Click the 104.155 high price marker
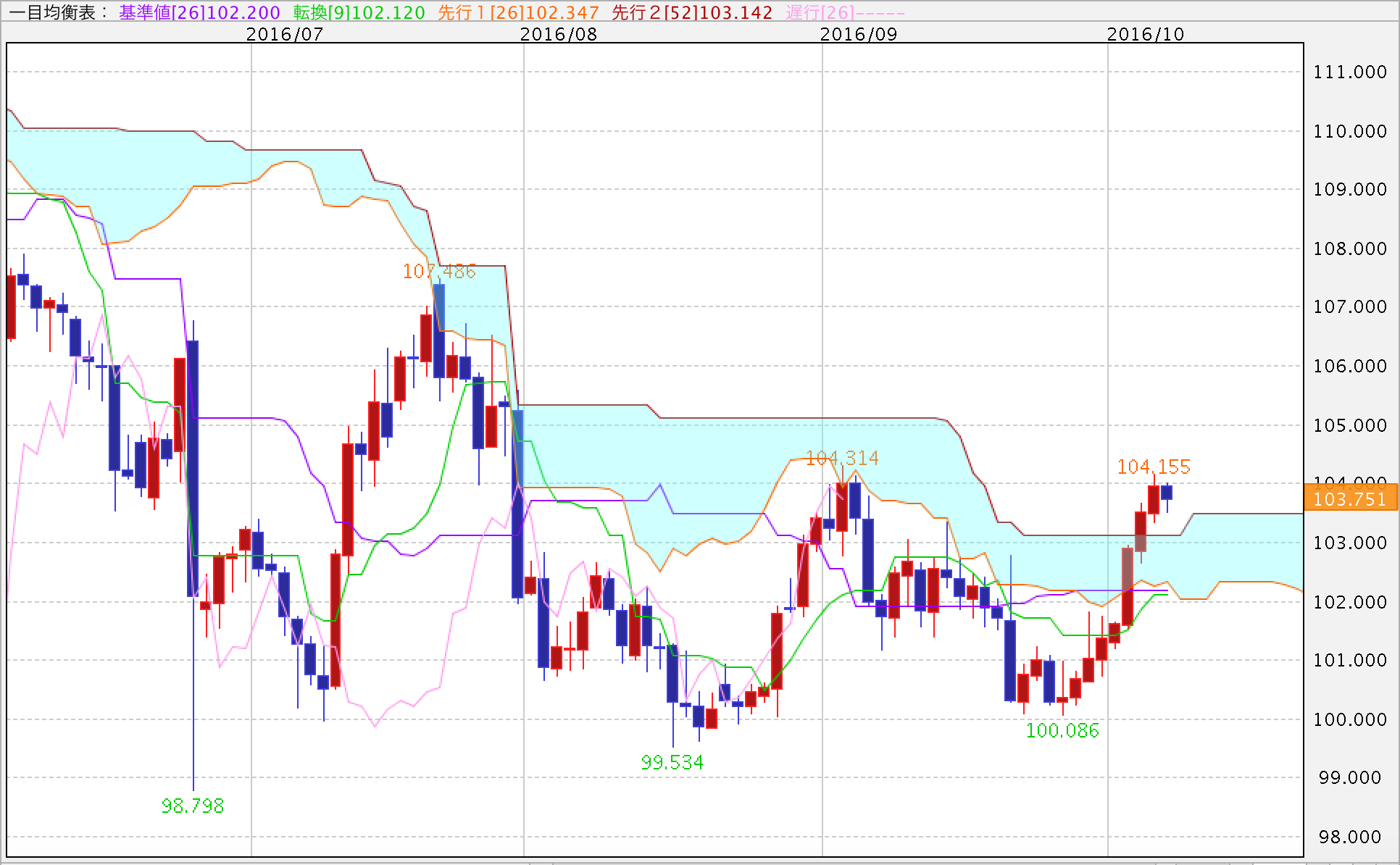Image resolution: width=1400 pixels, height=865 pixels. [x=1154, y=467]
